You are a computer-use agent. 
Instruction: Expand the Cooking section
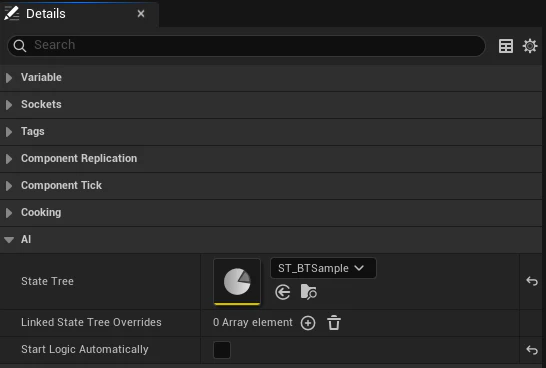point(9,213)
